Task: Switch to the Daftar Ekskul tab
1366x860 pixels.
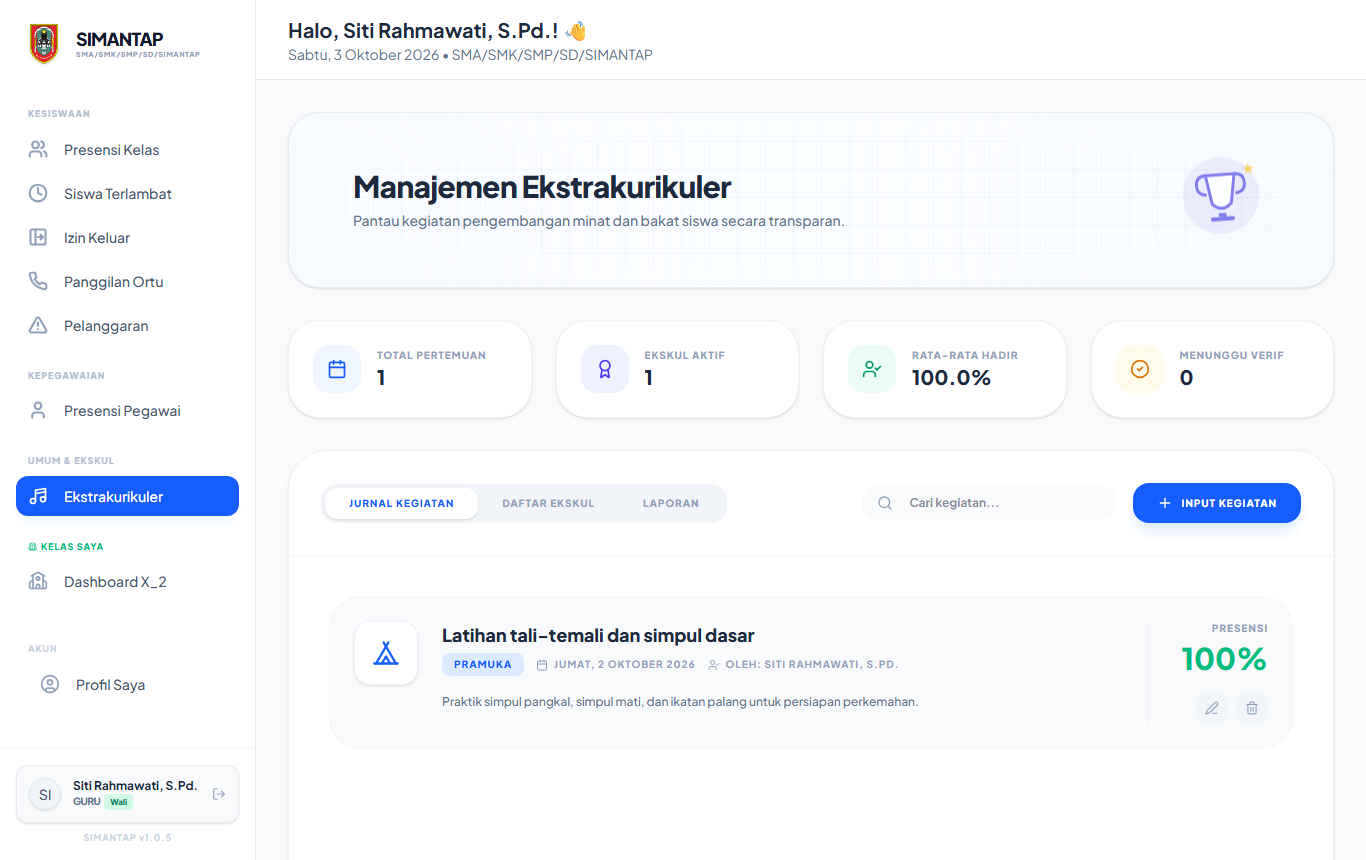Action: click(x=548, y=503)
